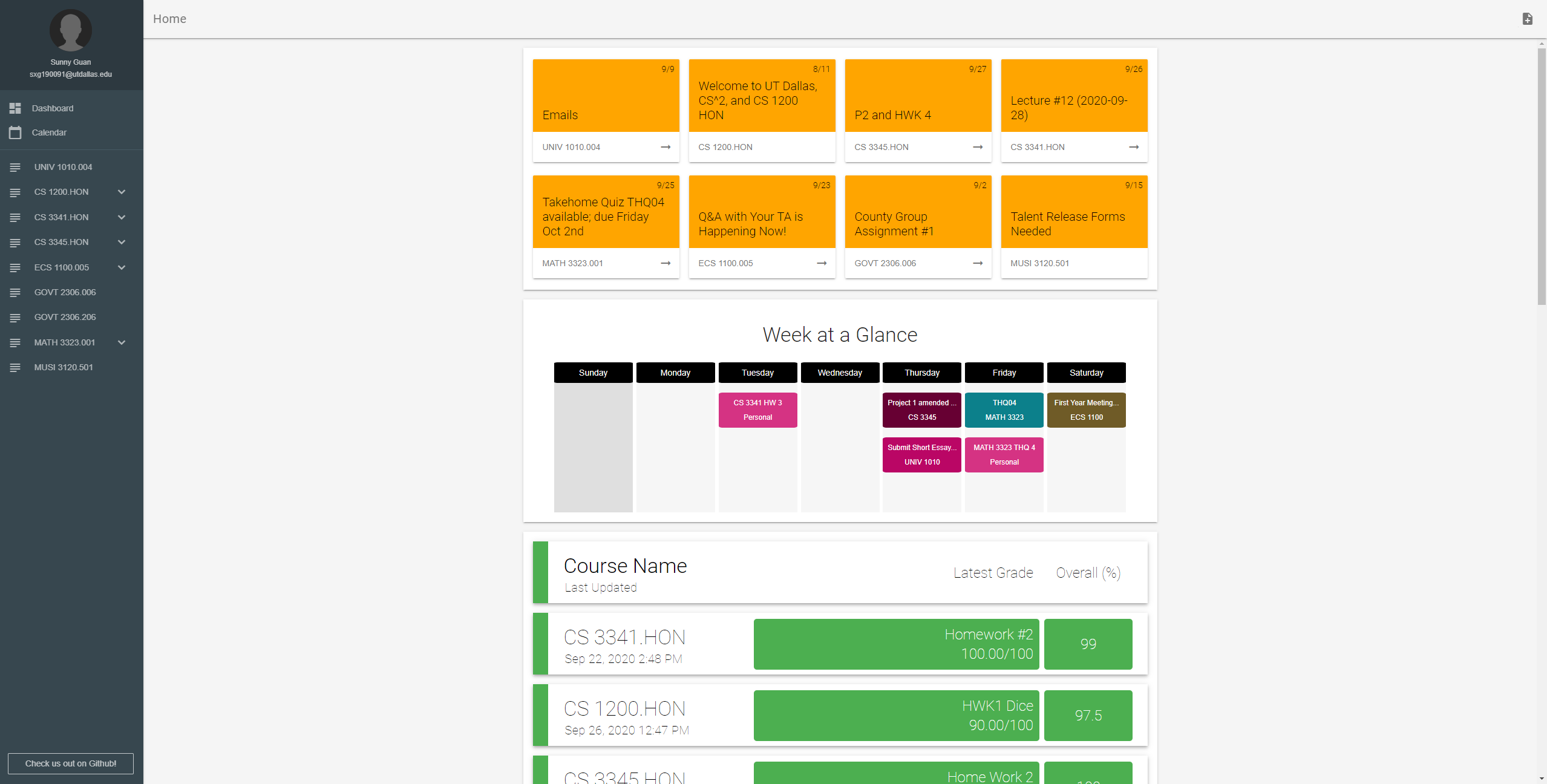This screenshot has width=1547, height=784.
Task: Click the user profile avatar
Action: coord(71,30)
